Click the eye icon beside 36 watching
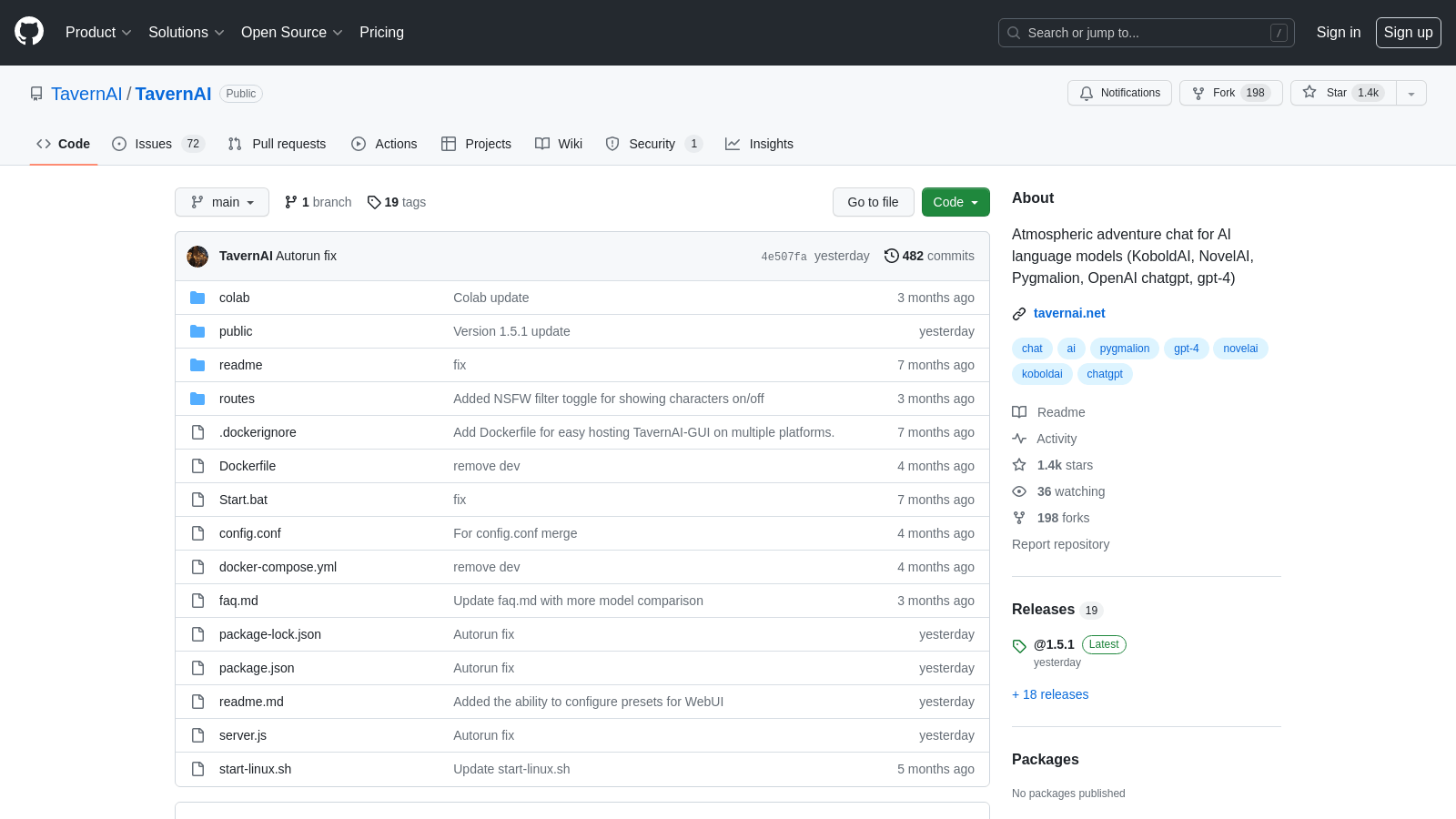The image size is (1456, 819). (1019, 491)
